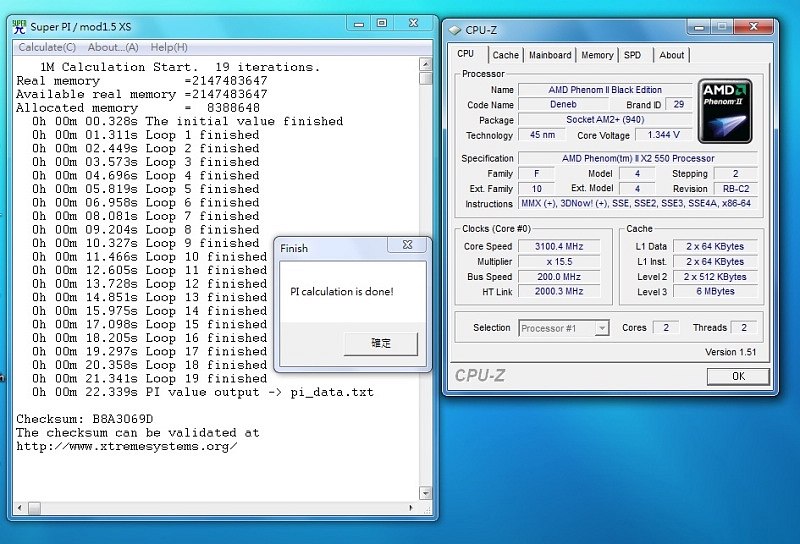Image resolution: width=800 pixels, height=544 pixels.
Task: Open the About...(A) menu in Super PI
Action: [113, 47]
